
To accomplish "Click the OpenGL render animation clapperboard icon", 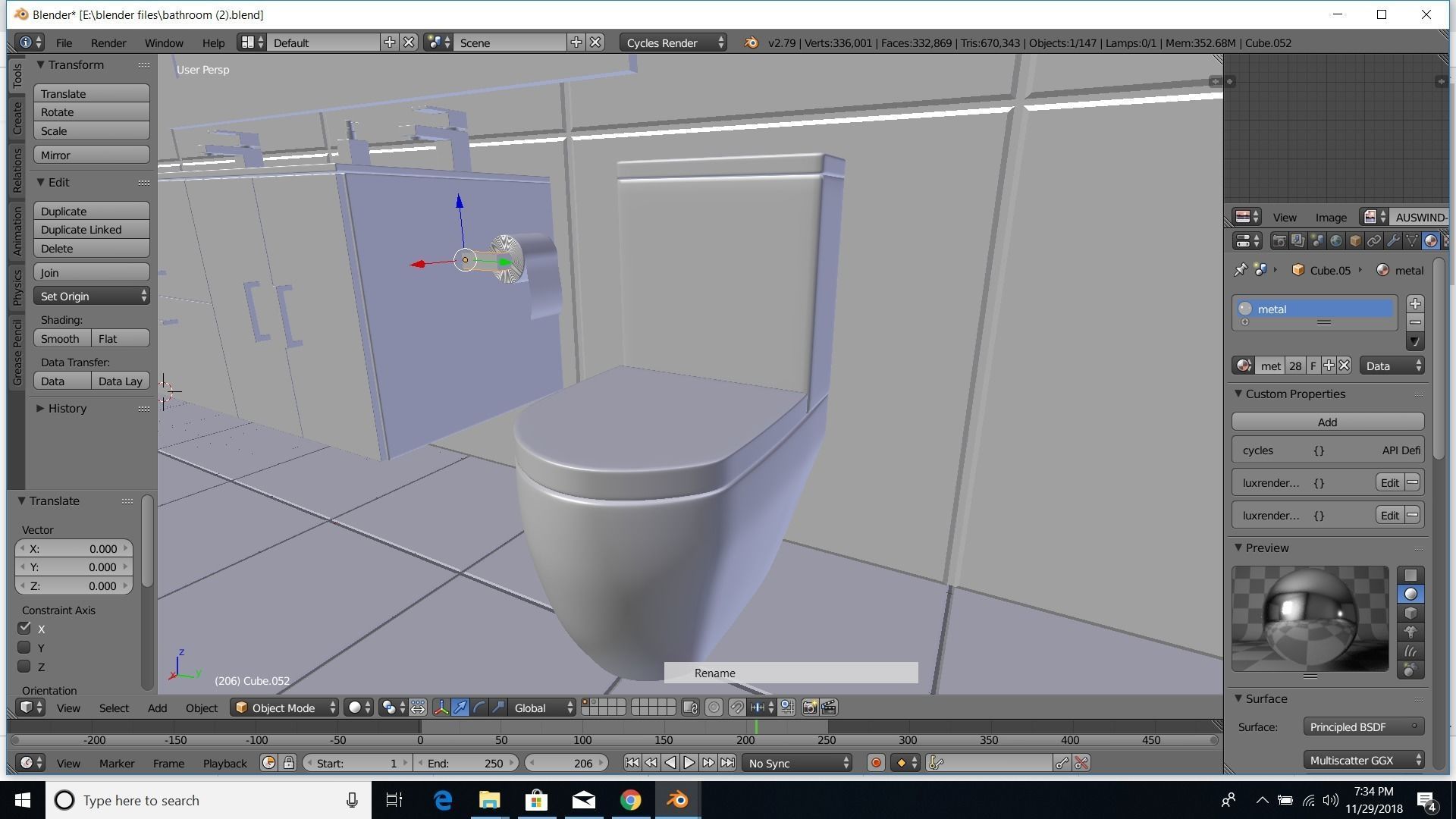I will point(829,708).
